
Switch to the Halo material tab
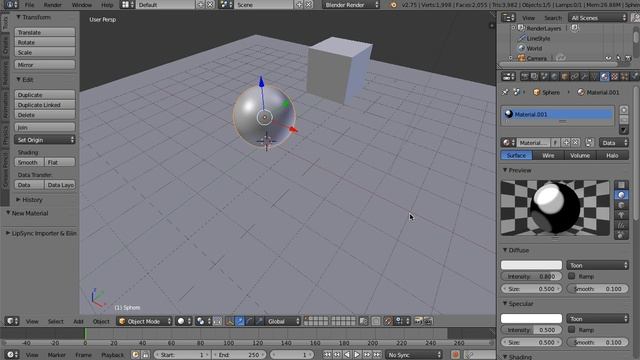point(612,156)
